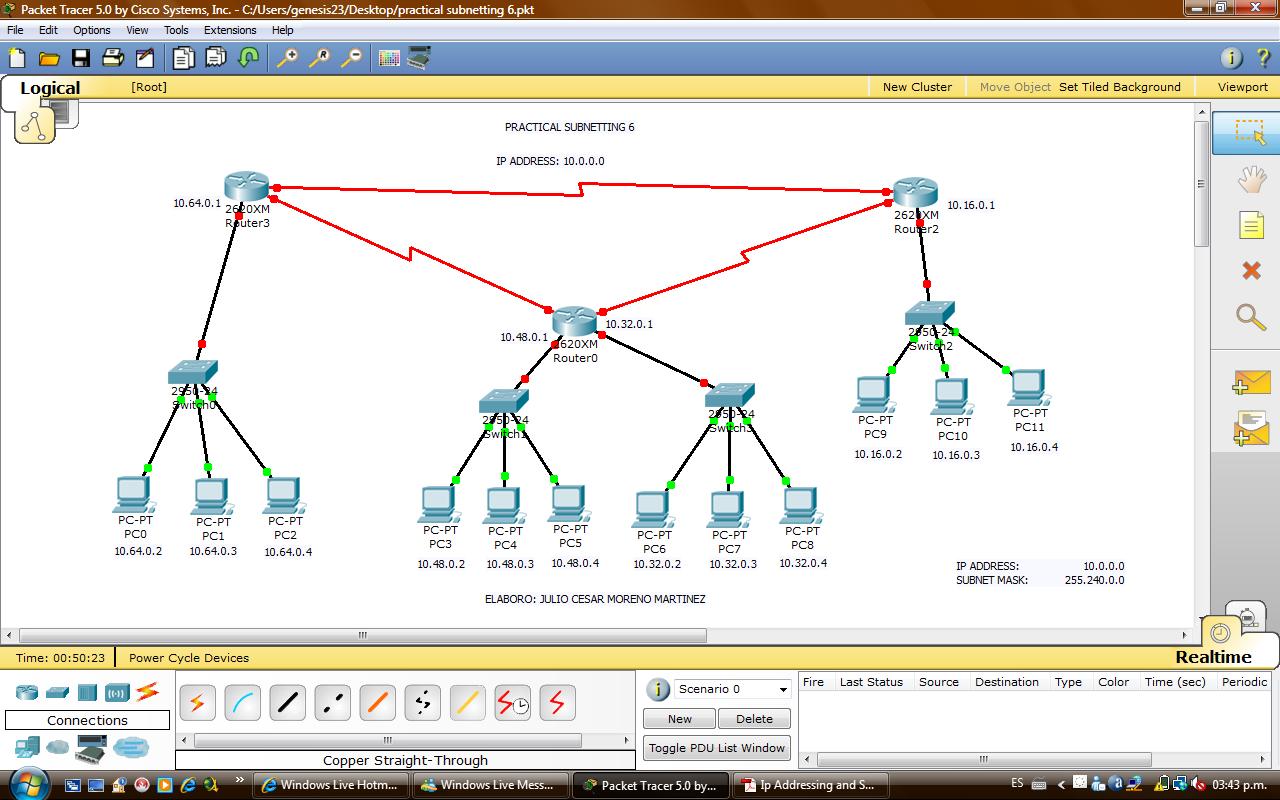Select the Fiber cable connection

pos(377,702)
